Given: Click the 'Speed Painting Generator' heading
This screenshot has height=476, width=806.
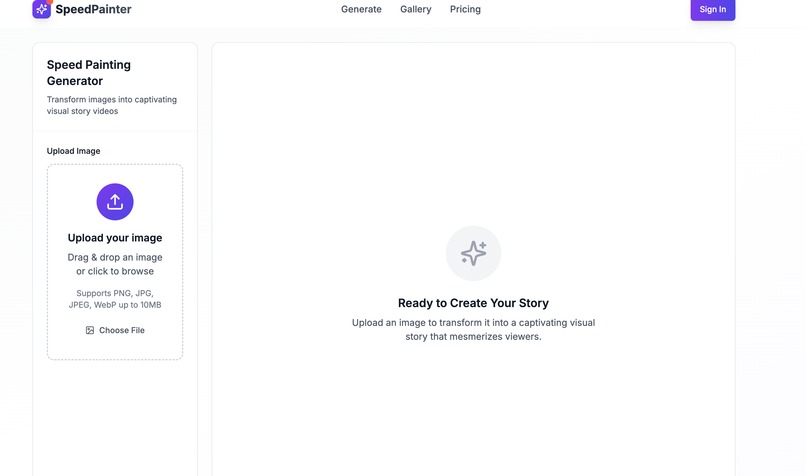Looking at the screenshot, I should (x=89, y=72).
